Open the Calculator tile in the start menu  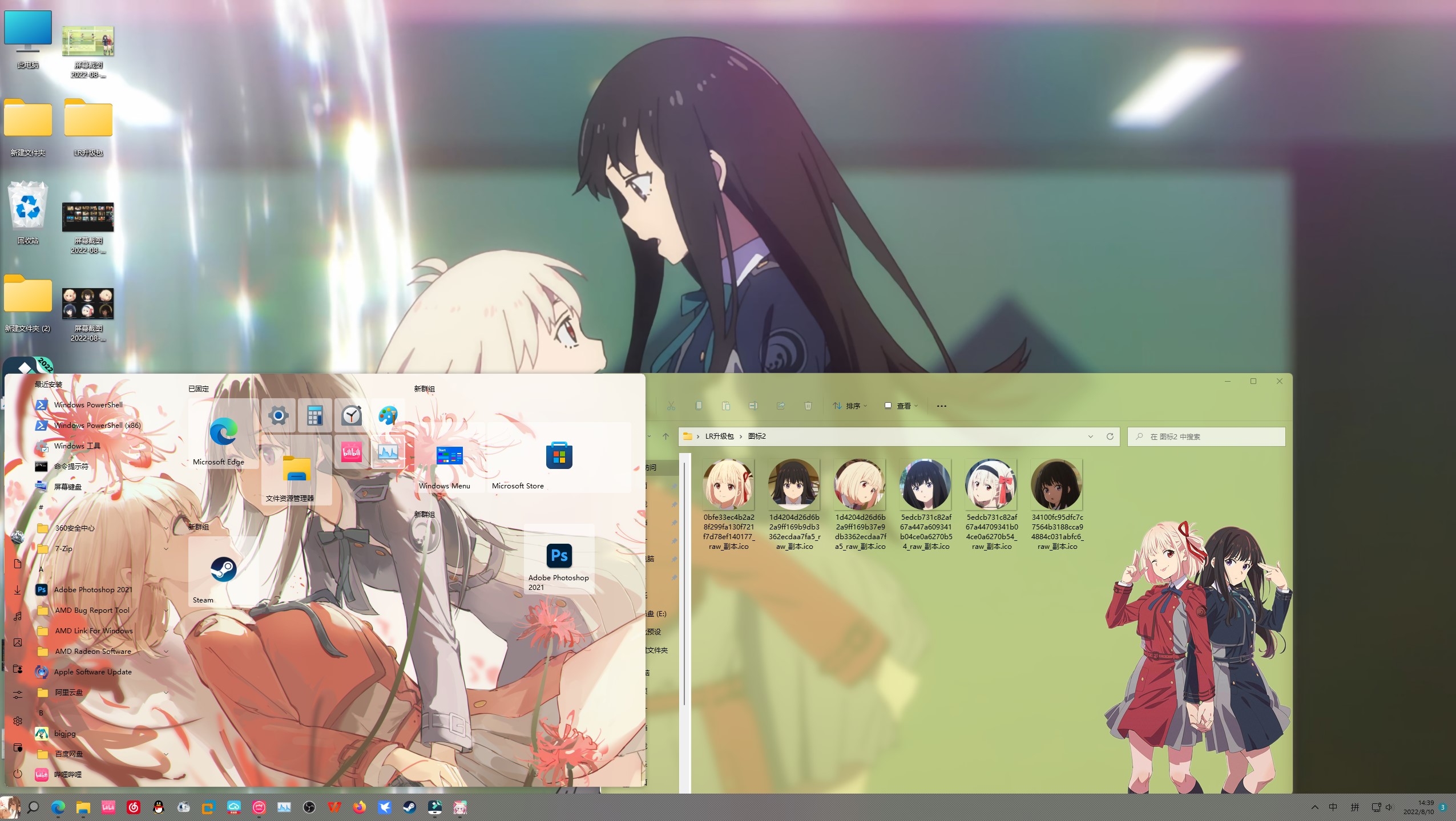314,415
